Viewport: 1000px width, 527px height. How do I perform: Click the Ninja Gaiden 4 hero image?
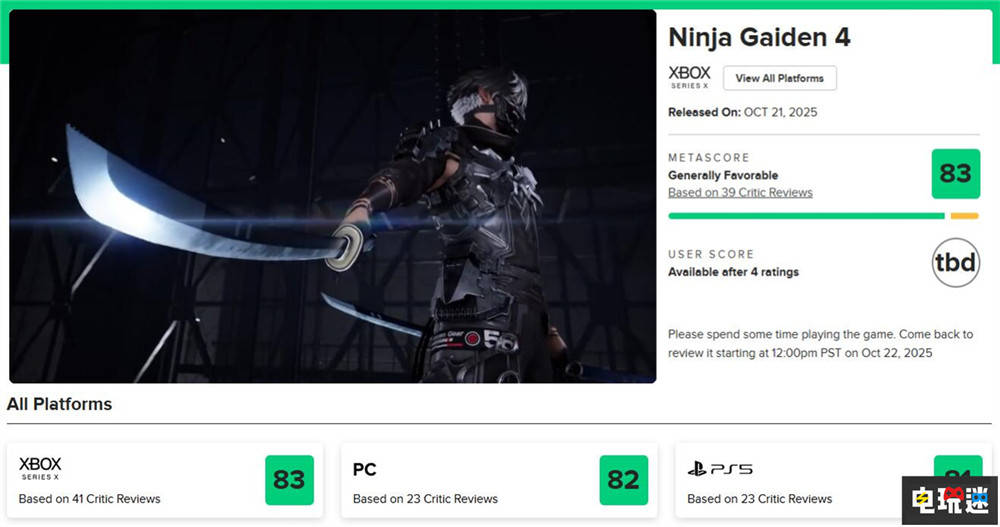click(x=332, y=196)
